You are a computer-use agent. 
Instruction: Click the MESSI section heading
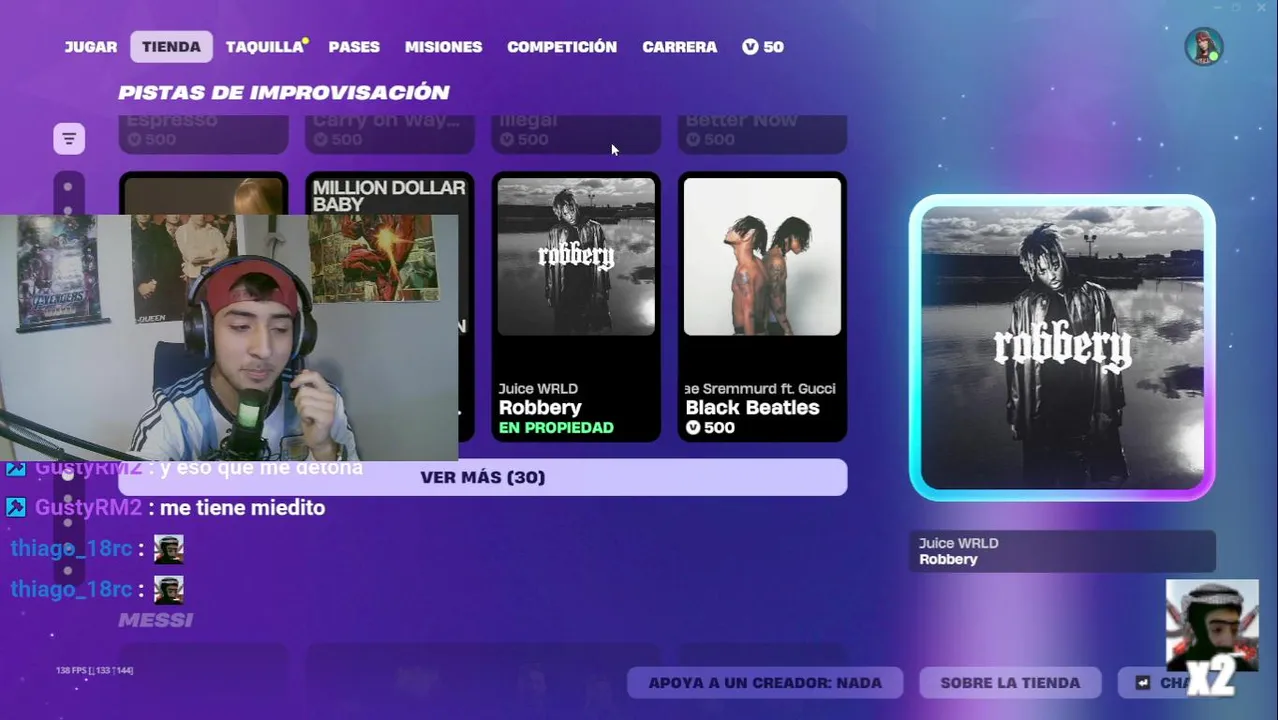pos(155,620)
